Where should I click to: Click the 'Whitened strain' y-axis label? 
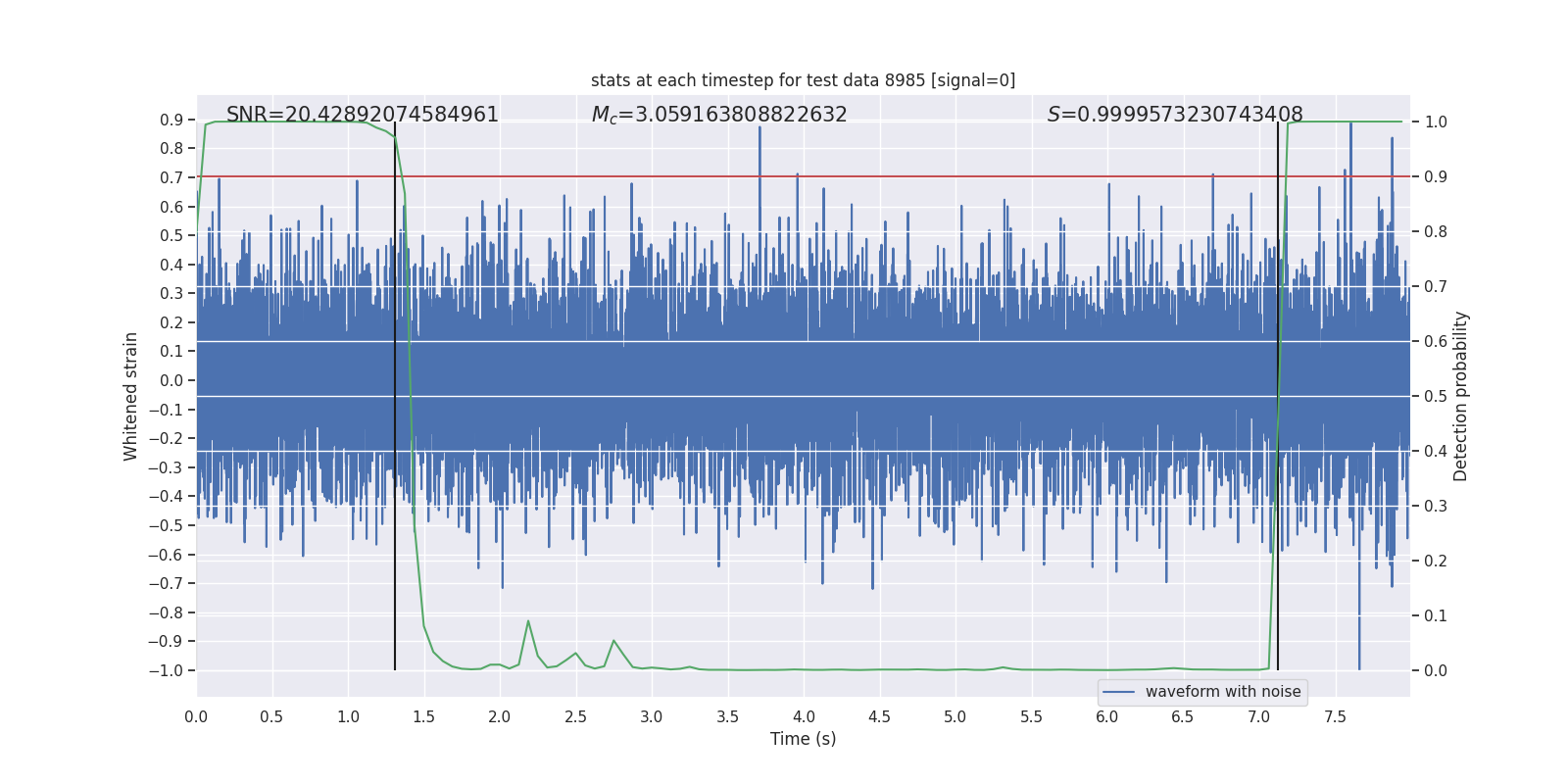pos(131,397)
